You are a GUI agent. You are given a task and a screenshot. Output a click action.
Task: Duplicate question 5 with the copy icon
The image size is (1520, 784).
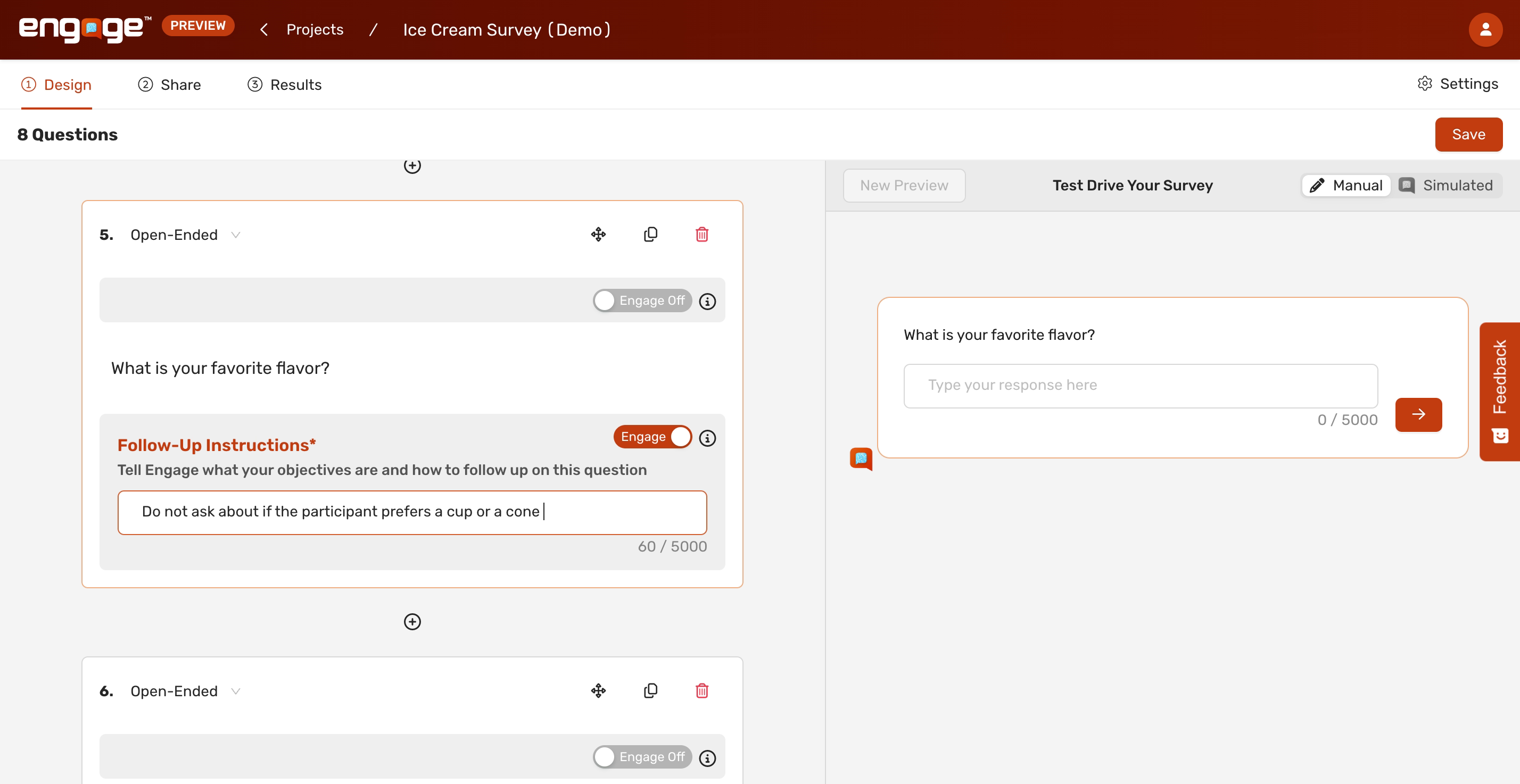click(x=650, y=234)
